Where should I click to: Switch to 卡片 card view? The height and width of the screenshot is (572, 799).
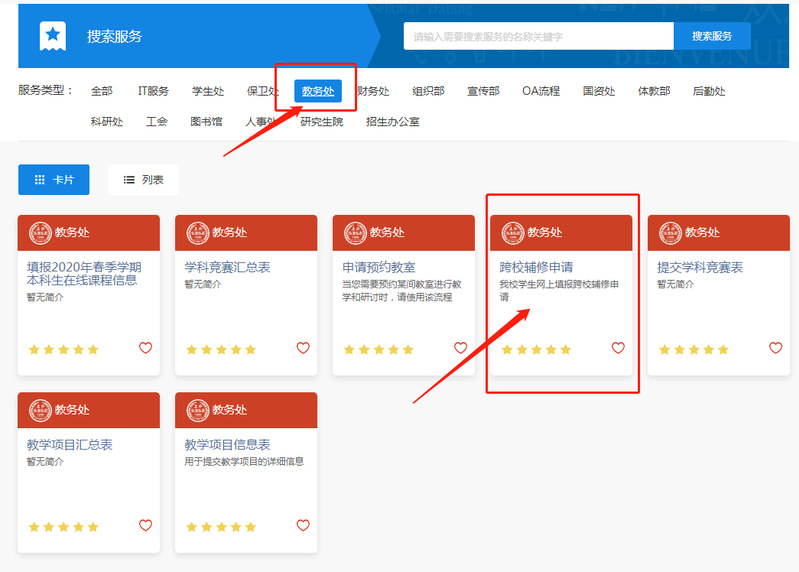(x=54, y=180)
